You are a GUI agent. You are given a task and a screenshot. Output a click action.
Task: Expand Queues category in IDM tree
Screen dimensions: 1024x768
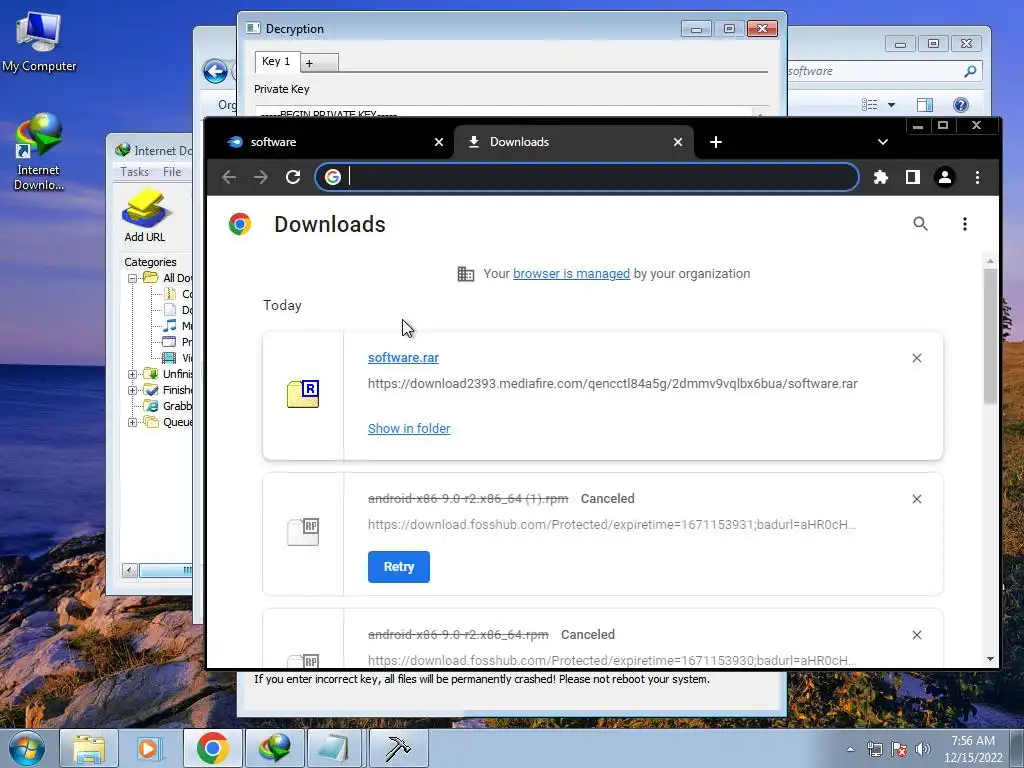(x=133, y=422)
